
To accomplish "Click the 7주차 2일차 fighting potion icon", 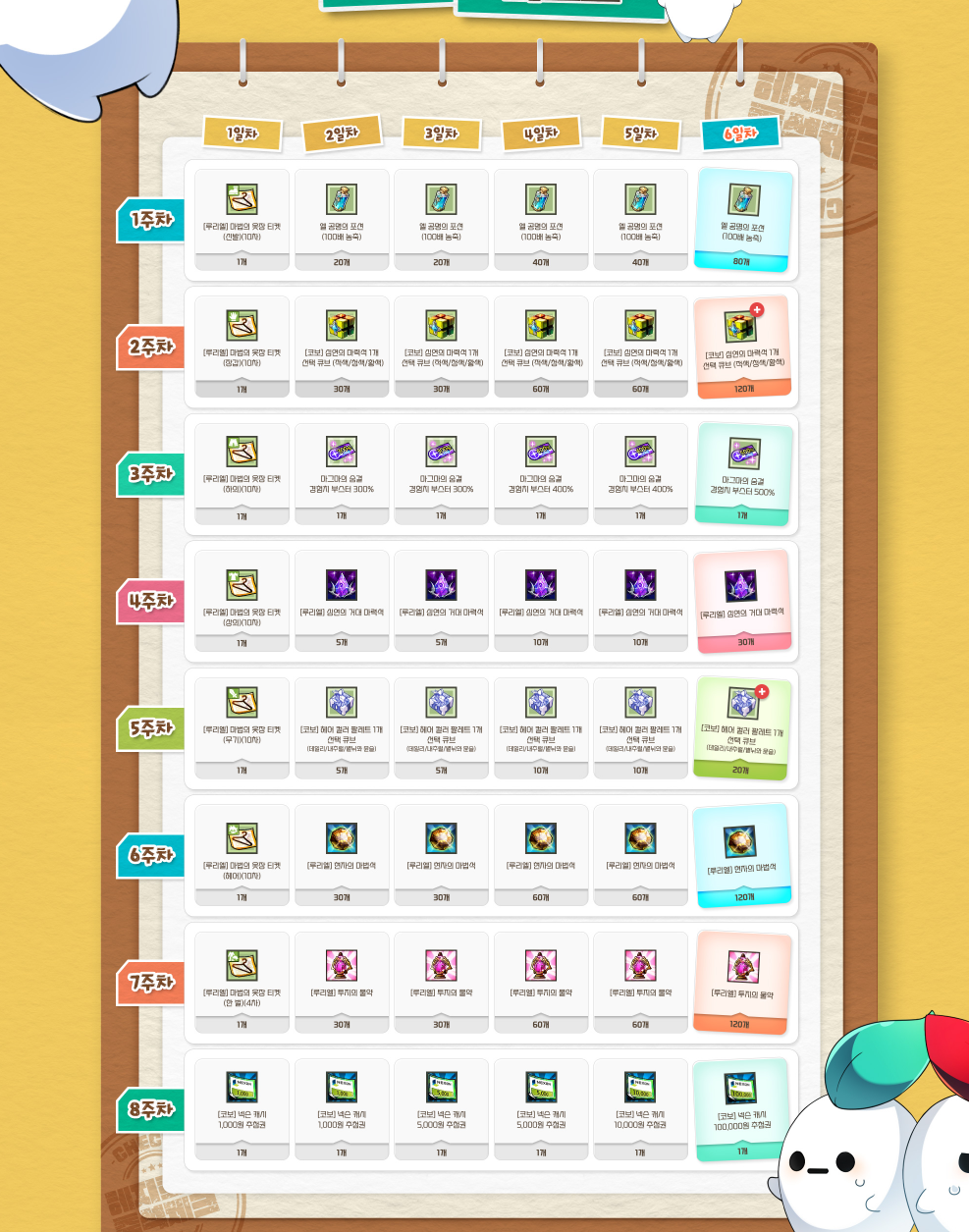I will point(342,966).
